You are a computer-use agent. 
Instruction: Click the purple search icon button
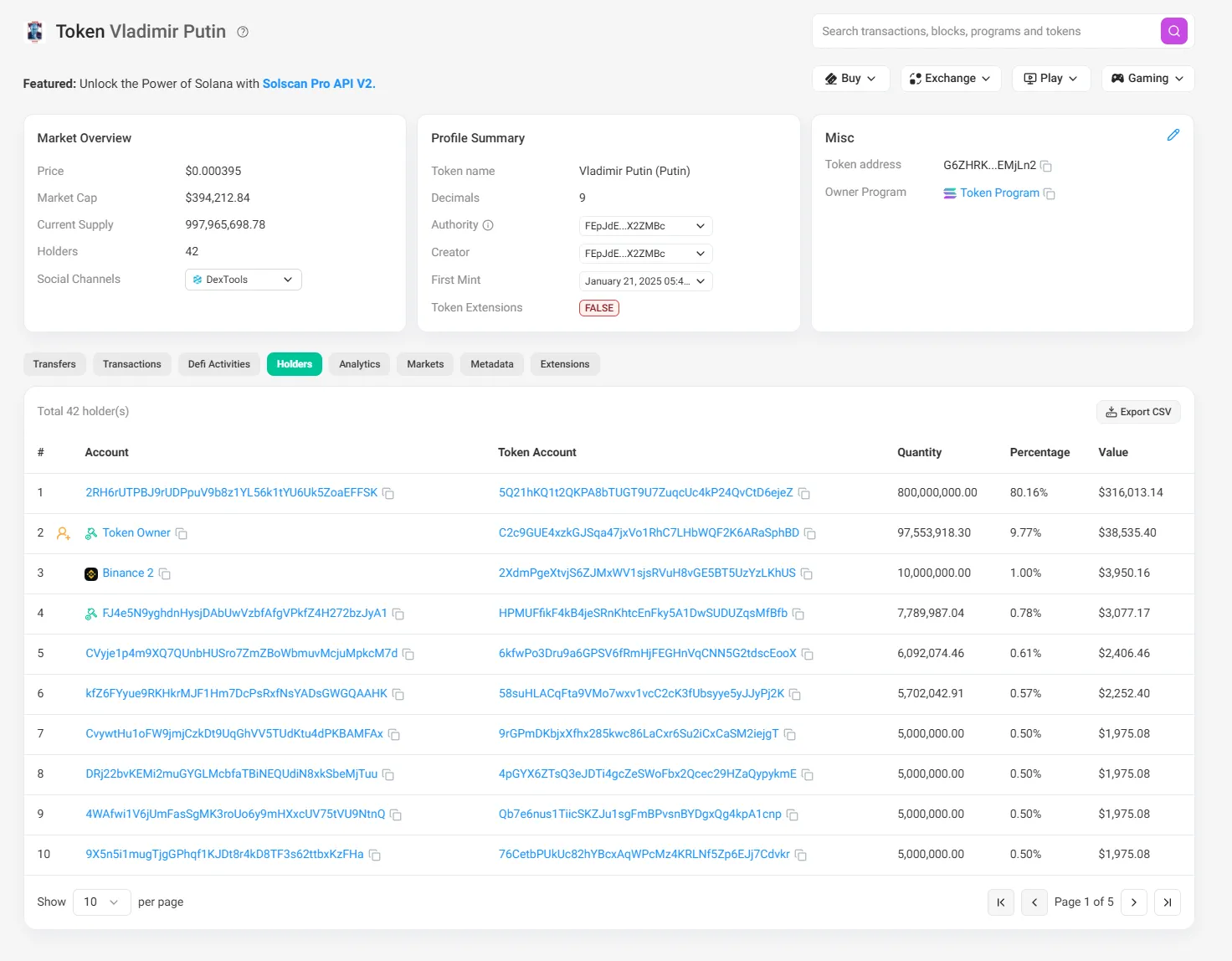[1173, 31]
